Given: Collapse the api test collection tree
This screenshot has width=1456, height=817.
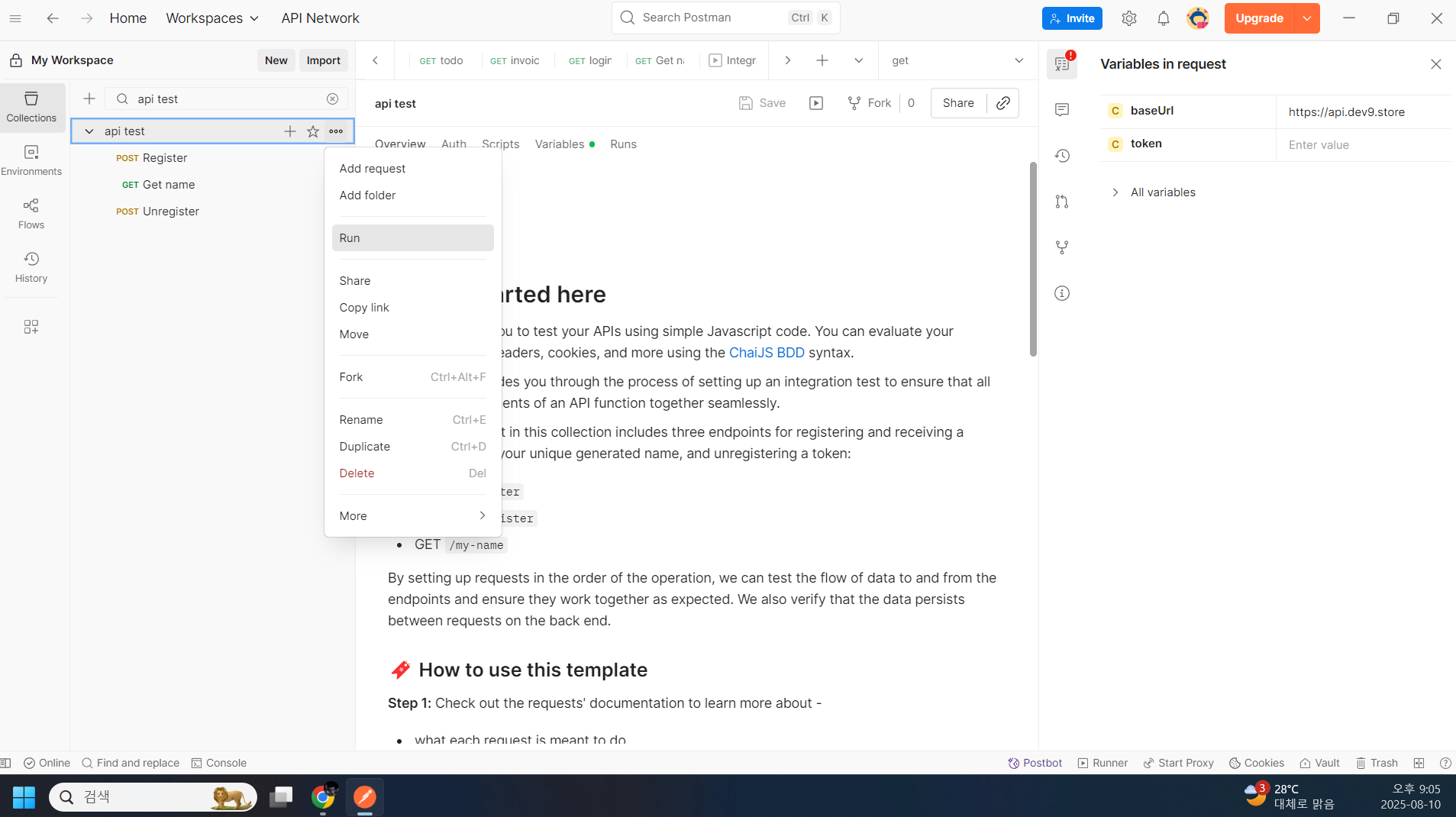Looking at the screenshot, I should [x=89, y=131].
